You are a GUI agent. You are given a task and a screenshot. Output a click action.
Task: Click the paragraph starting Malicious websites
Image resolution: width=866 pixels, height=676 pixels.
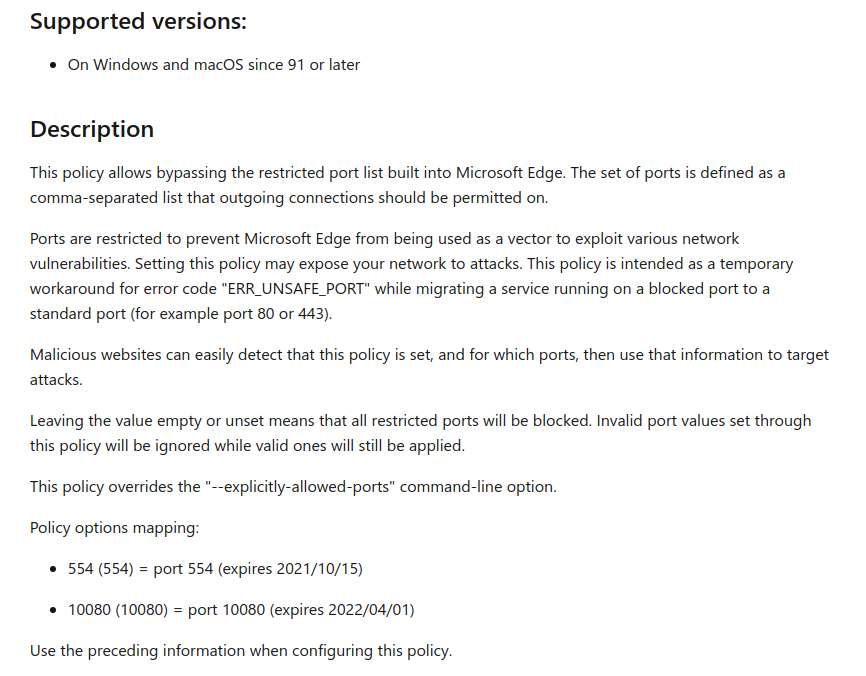click(x=429, y=367)
